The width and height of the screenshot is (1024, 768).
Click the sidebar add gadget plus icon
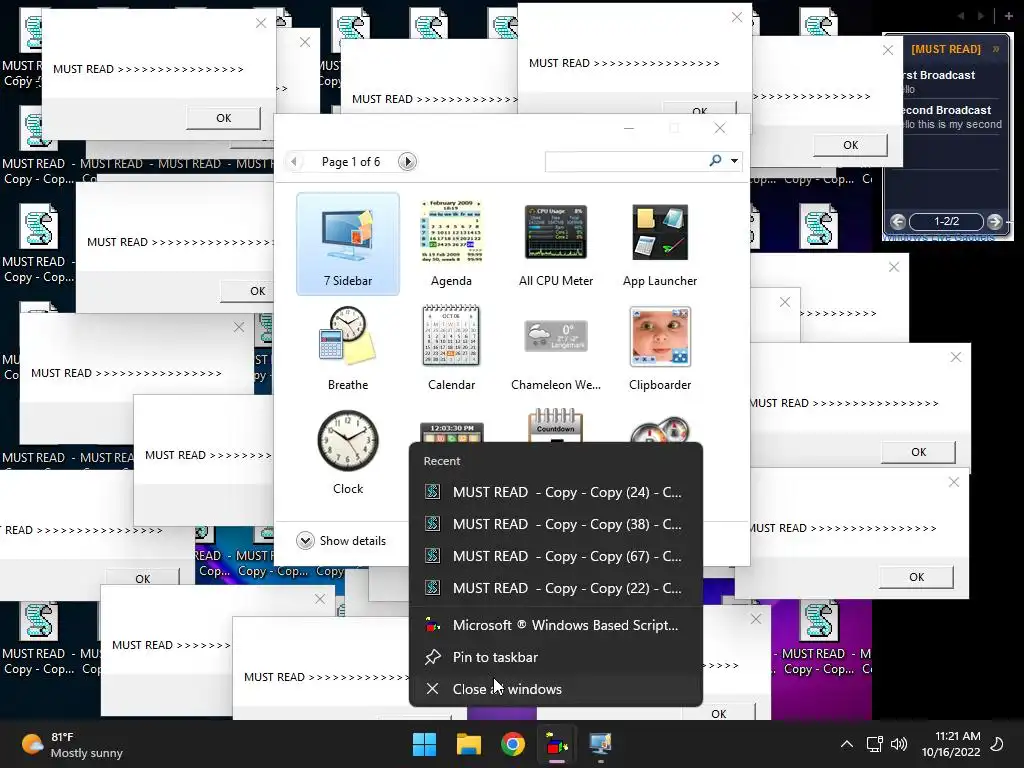tap(1008, 16)
